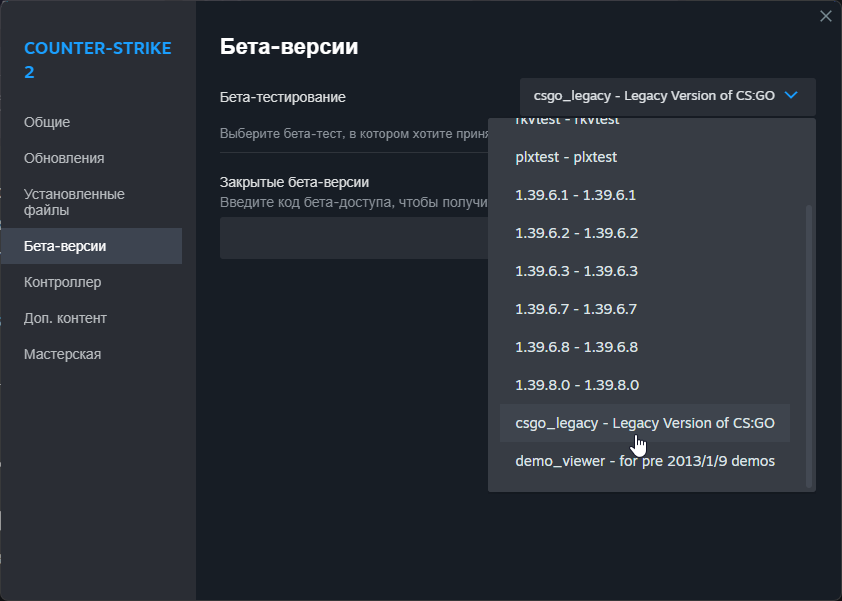Open the Установленные файлы tab
The width and height of the screenshot is (842, 601).
tap(74, 202)
